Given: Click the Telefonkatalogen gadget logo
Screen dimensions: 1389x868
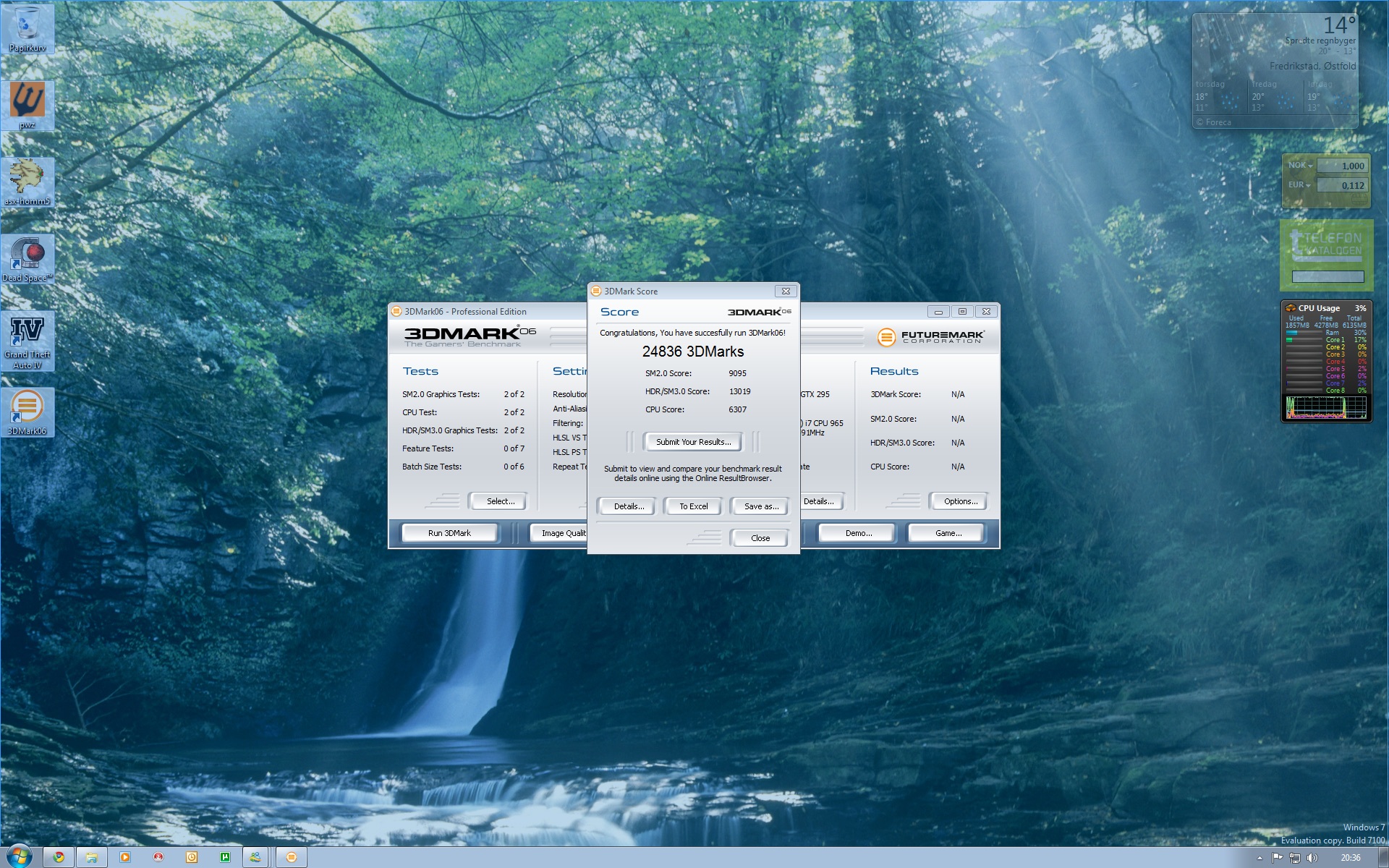Looking at the screenshot, I should (x=1328, y=244).
